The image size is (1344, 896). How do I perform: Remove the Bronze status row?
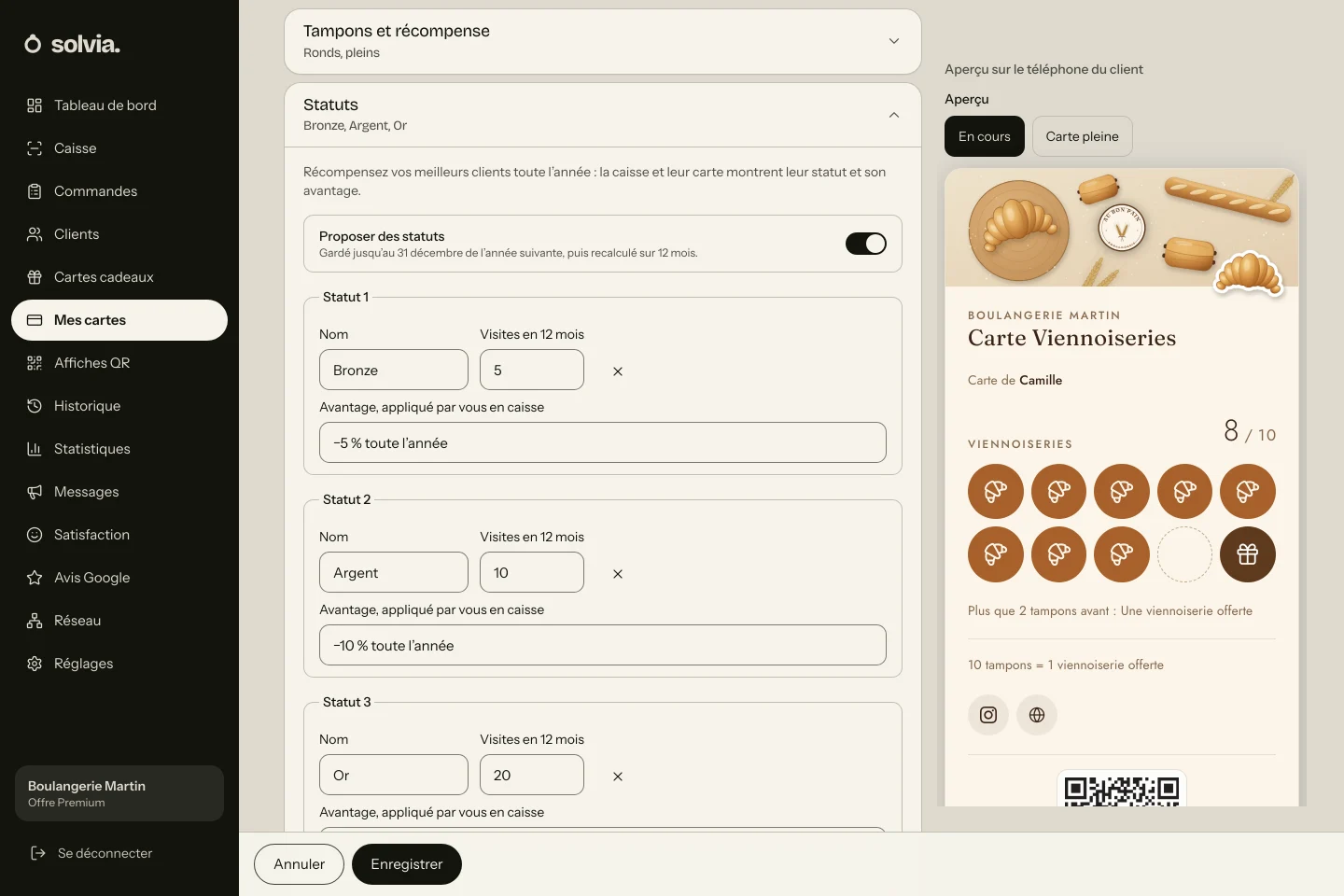point(618,371)
